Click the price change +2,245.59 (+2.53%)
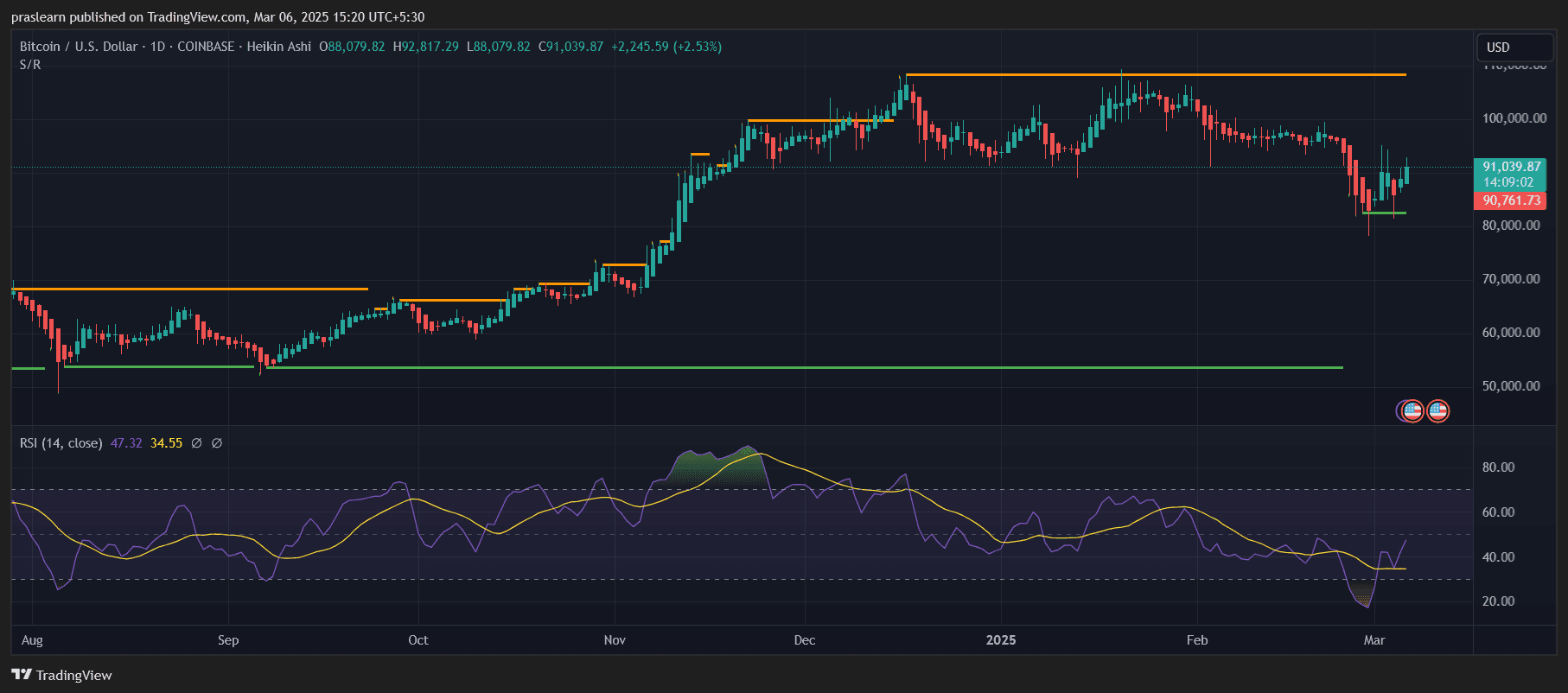This screenshot has width=1568, height=693. [666, 47]
